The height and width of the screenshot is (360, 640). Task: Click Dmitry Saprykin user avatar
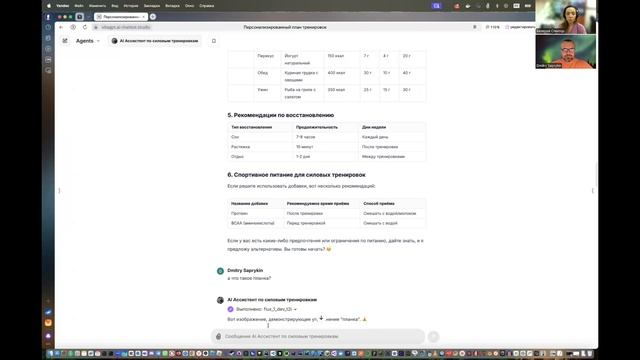click(220, 271)
